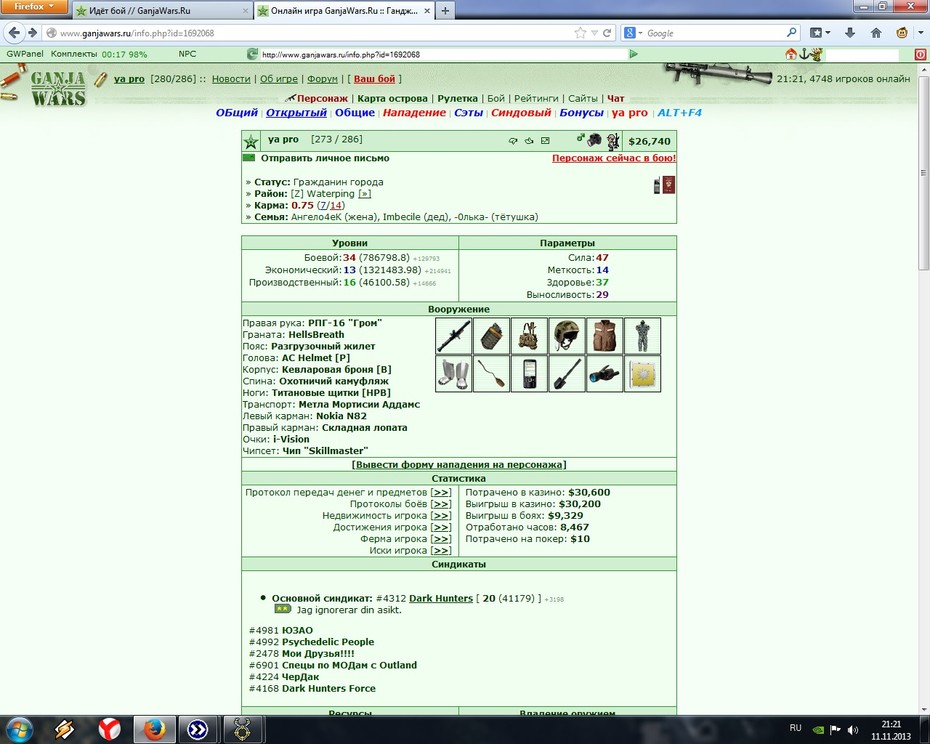Click the Nokia N82 phone icon

point(529,374)
